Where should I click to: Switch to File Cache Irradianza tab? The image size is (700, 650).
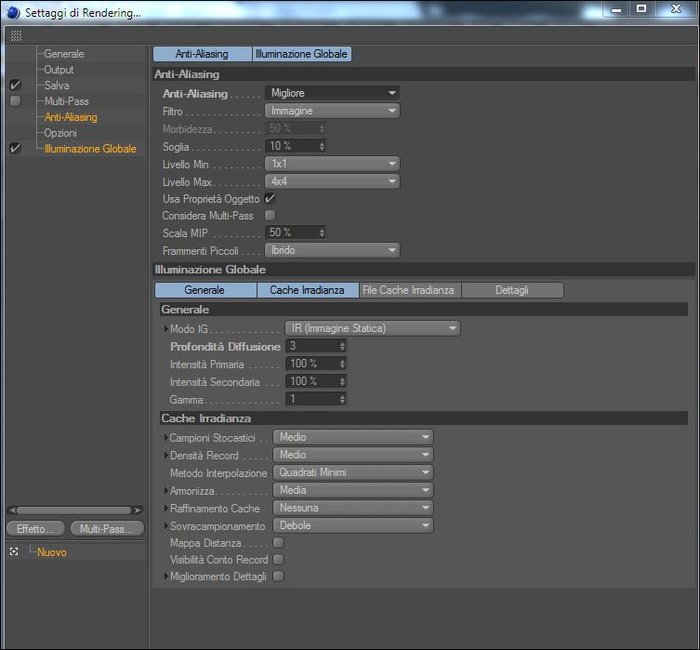(x=410, y=290)
